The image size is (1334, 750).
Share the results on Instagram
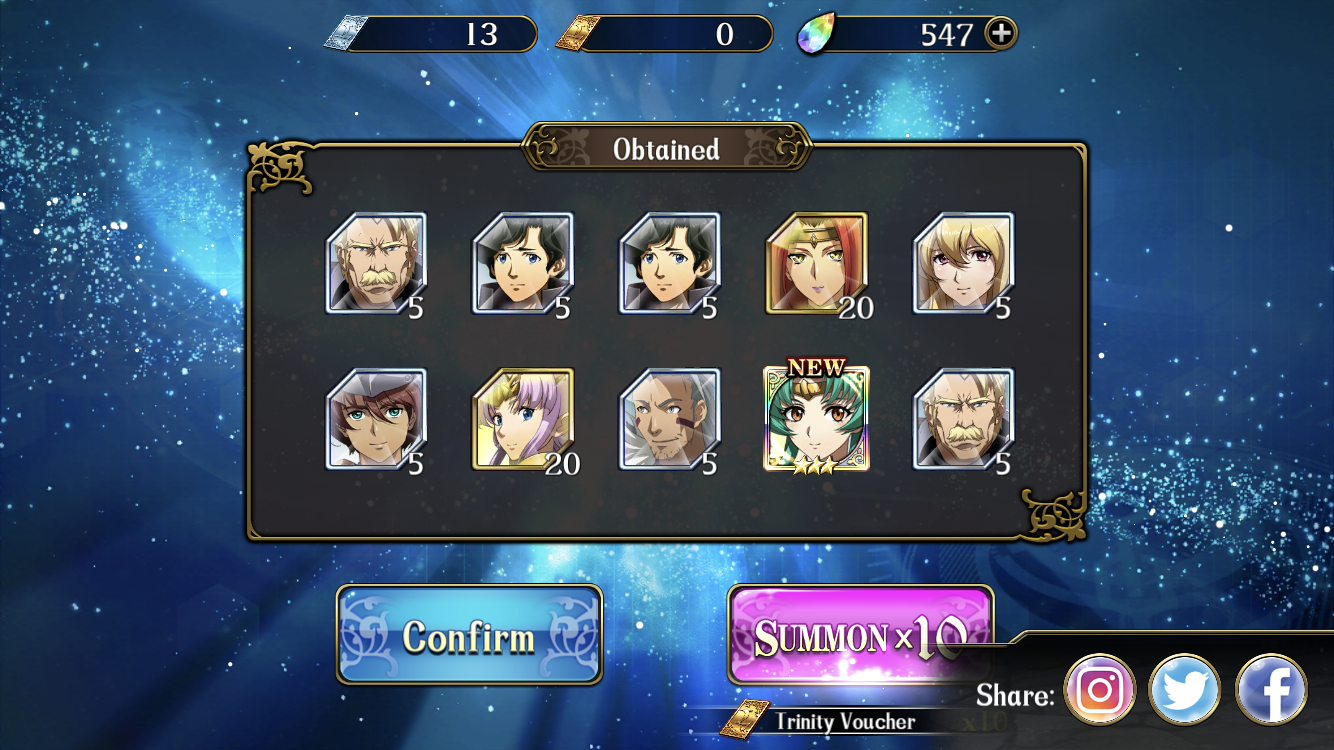click(1100, 690)
